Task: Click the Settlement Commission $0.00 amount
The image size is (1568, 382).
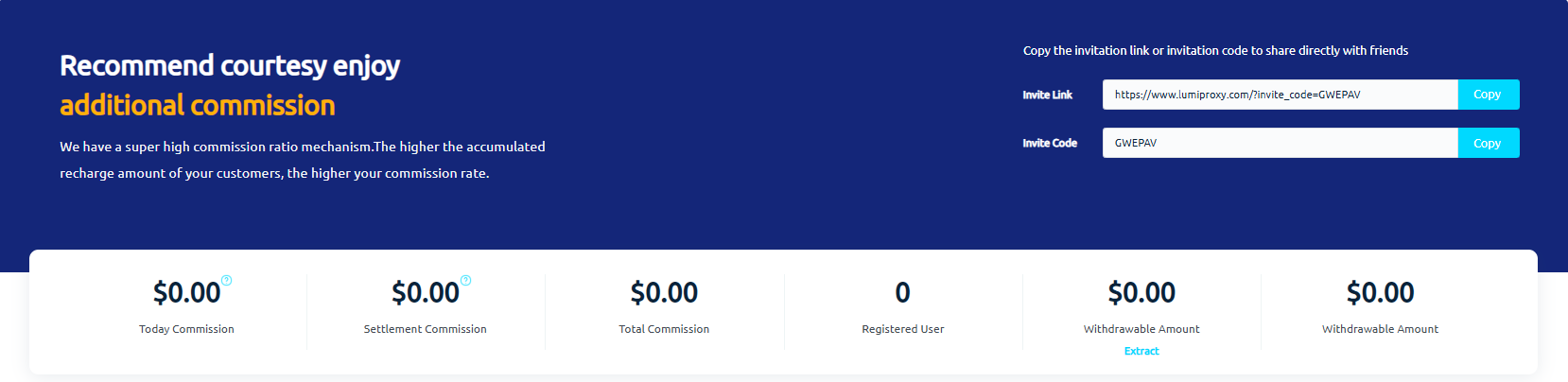Action: 425,293
